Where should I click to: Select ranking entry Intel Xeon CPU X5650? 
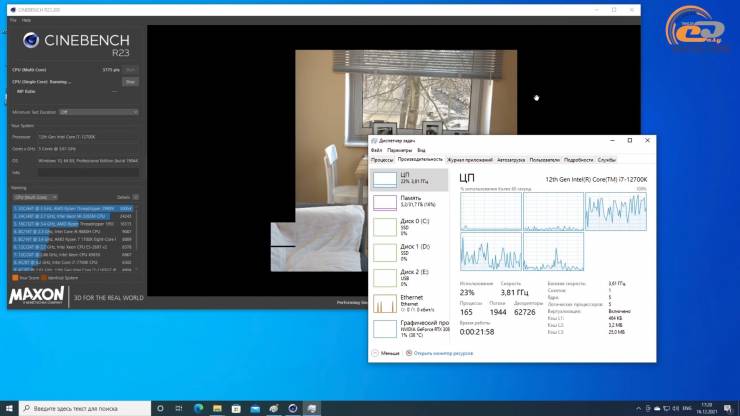73,255
